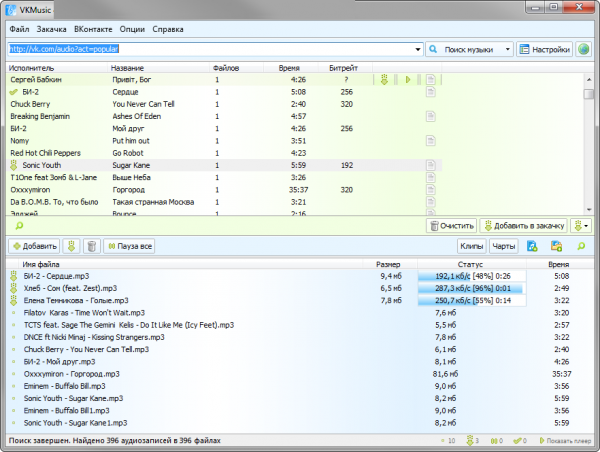Click the completed downloads counter in status bar
The height and width of the screenshot is (452, 600).
coord(520,441)
